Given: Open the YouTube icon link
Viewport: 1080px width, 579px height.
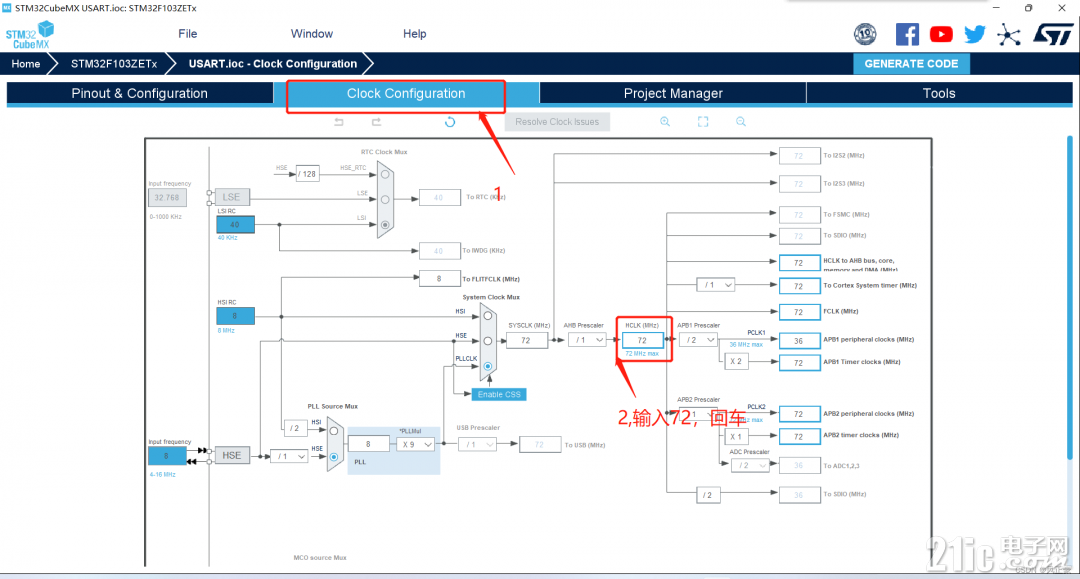Looking at the screenshot, I should tap(941, 34).
